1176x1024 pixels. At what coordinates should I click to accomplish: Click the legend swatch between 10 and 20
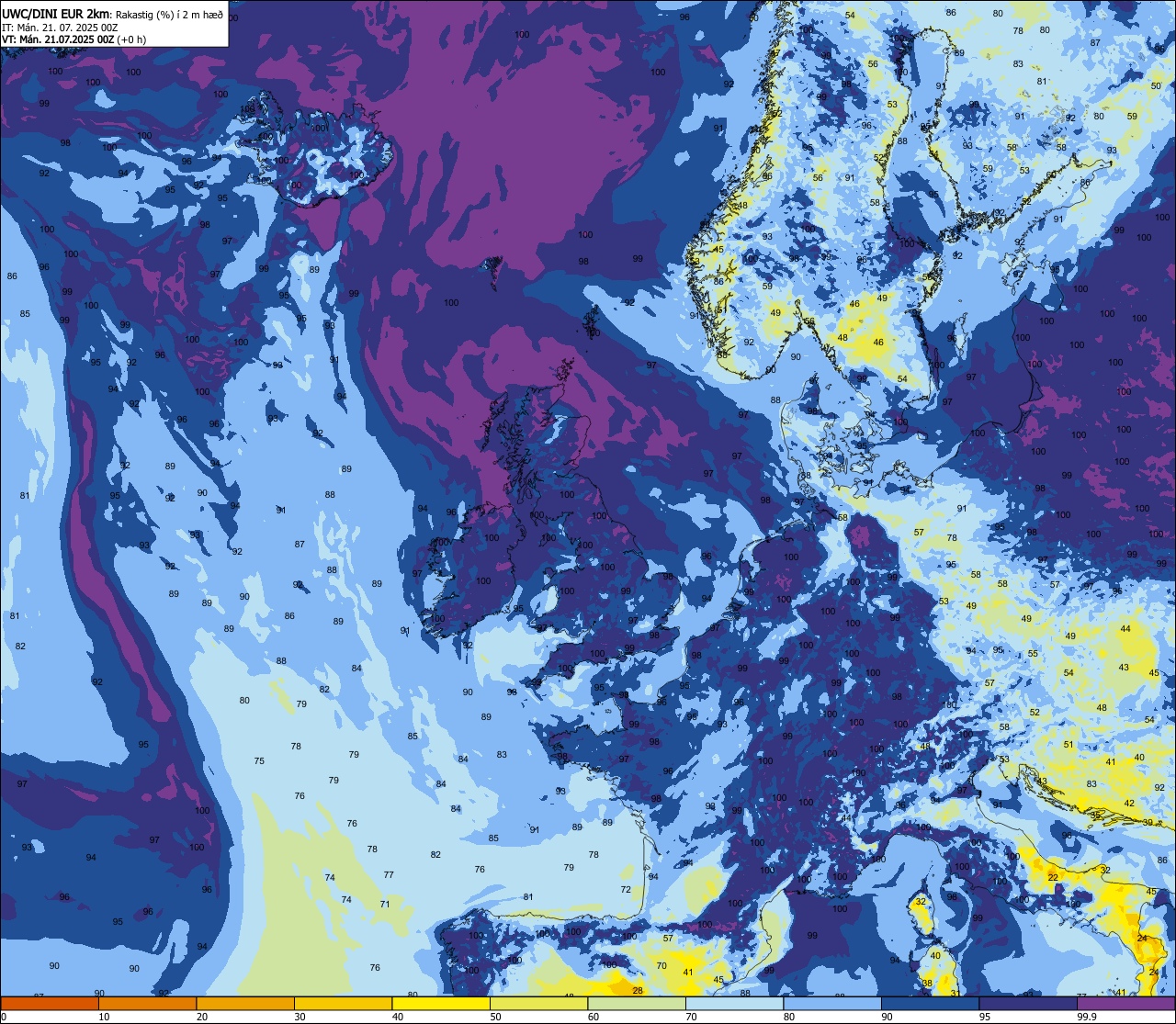coord(147,1003)
